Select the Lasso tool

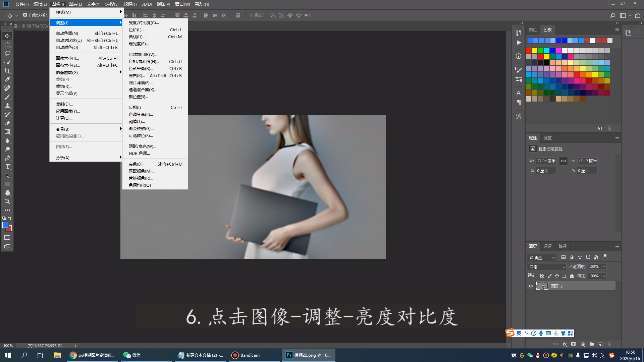pyautogui.click(x=7, y=53)
